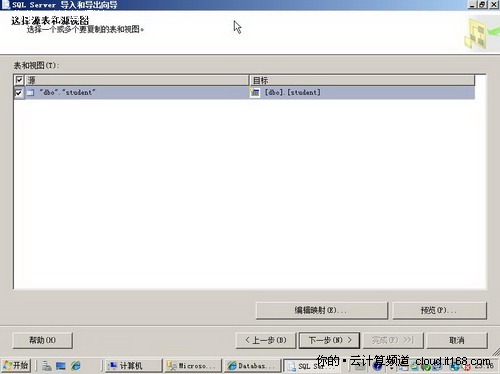The height and width of the screenshot is (374, 500).
Task: Go to next step with 下一步
Action: [329, 340]
